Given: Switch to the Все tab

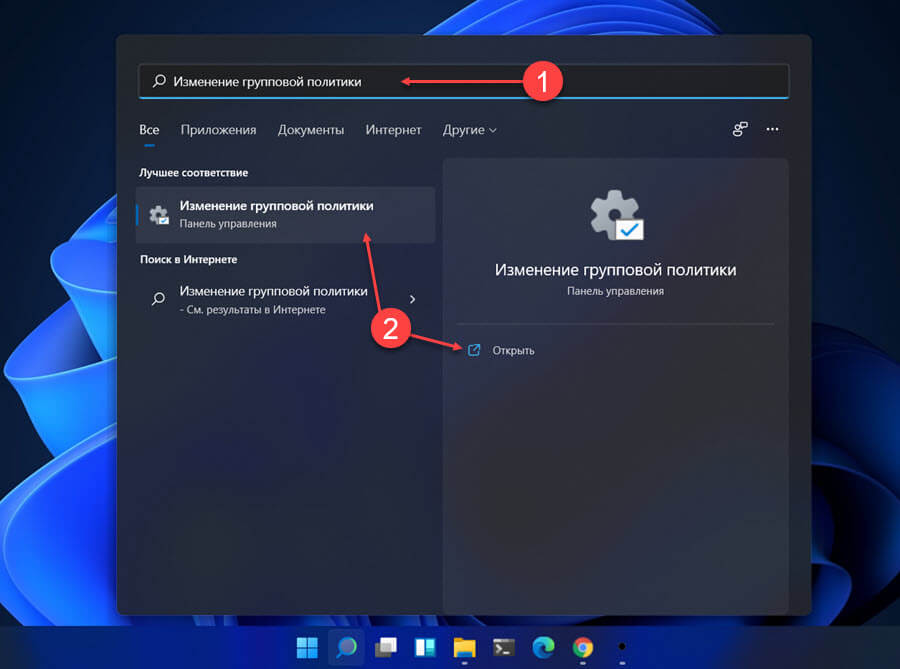Looking at the screenshot, I should (x=149, y=130).
